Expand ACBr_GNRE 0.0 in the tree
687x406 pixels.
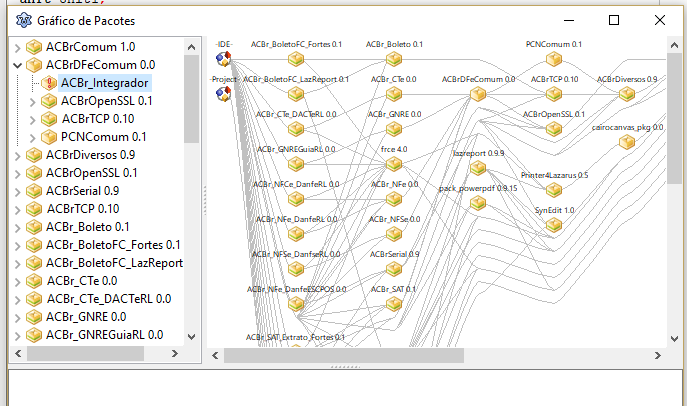click(x=18, y=317)
